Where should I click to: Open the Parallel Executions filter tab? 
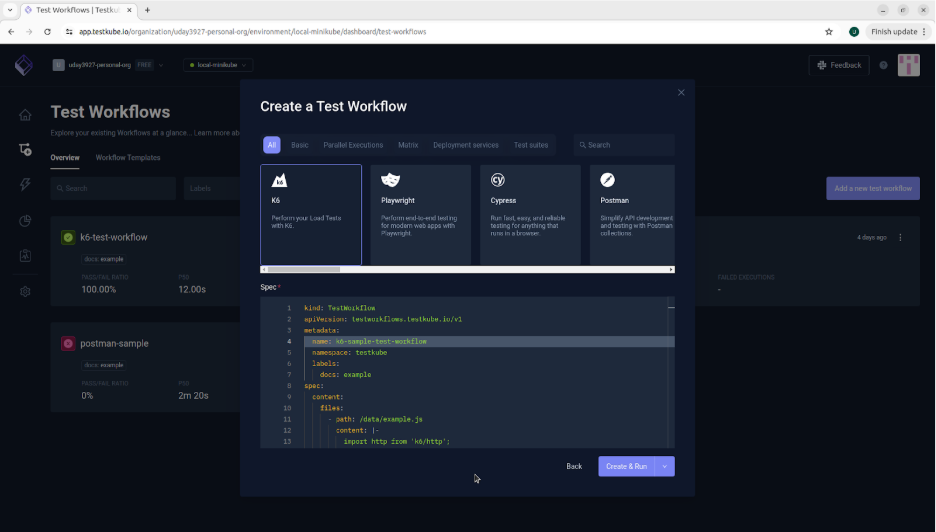[x=353, y=145]
